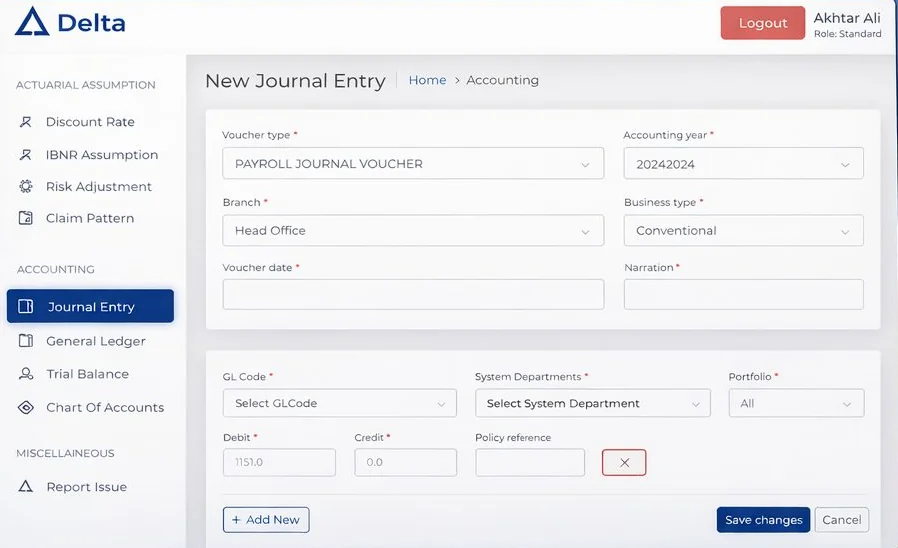The width and height of the screenshot is (898, 548).
Task: Expand the Portfolio dropdown showing All
Action: click(796, 403)
